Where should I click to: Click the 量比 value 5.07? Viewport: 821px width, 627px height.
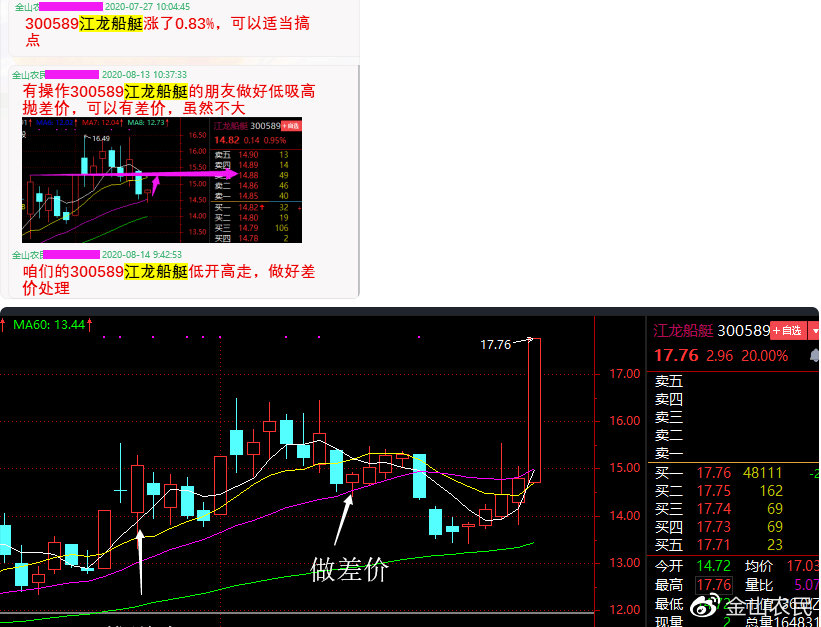(x=807, y=585)
